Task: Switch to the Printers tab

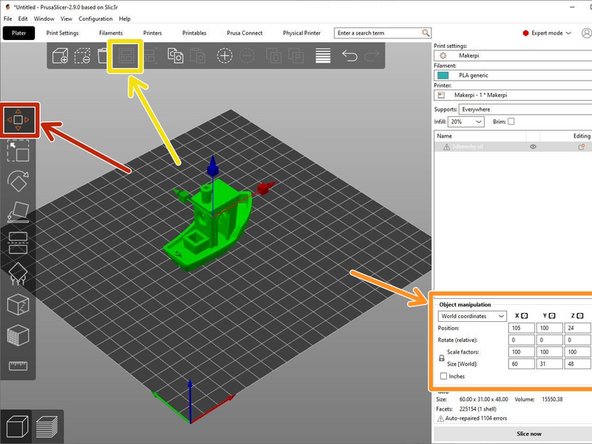Action: click(x=153, y=33)
